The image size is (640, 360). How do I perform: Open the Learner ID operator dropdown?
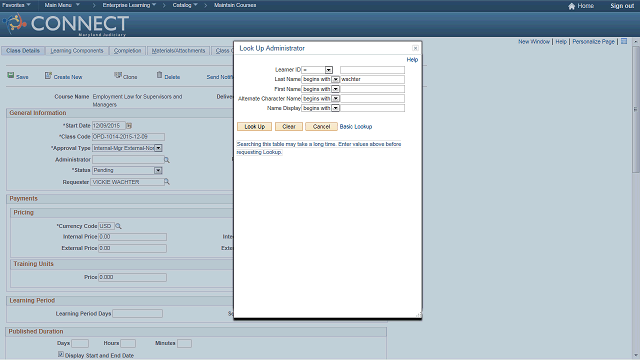pyautogui.click(x=329, y=70)
